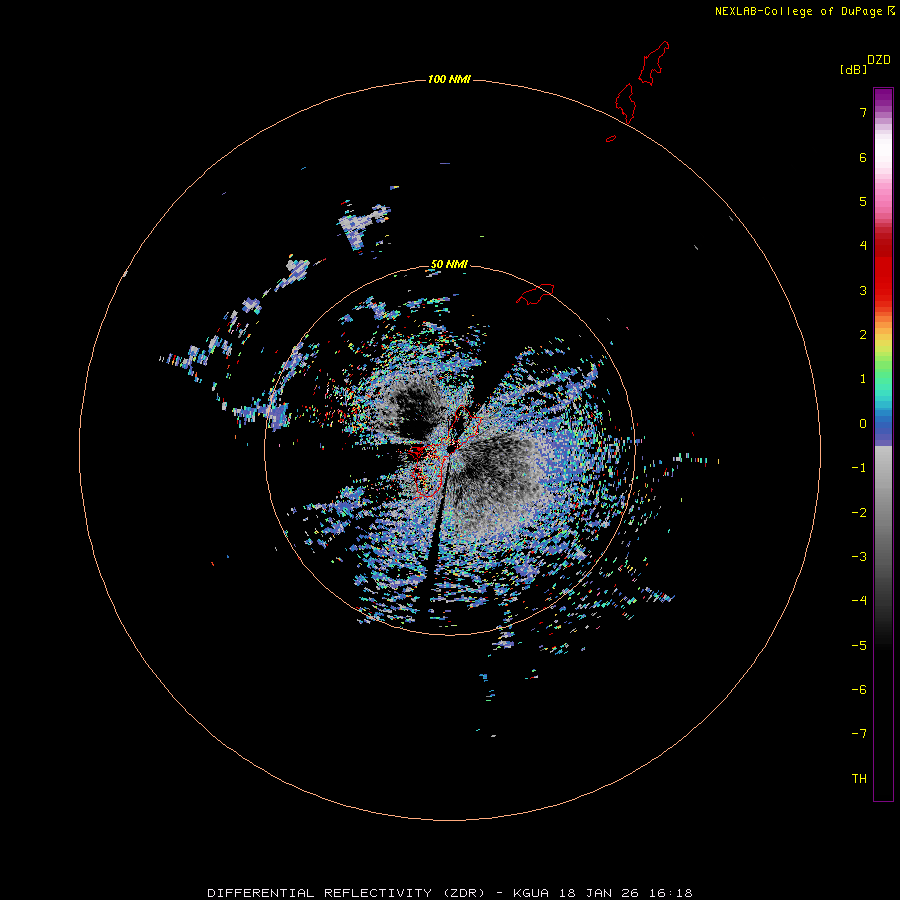This screenshot has width=900, height=900.
Task: Click the 100 NMI range ring label
Action: pyautogui.click(x=449, y=79)
